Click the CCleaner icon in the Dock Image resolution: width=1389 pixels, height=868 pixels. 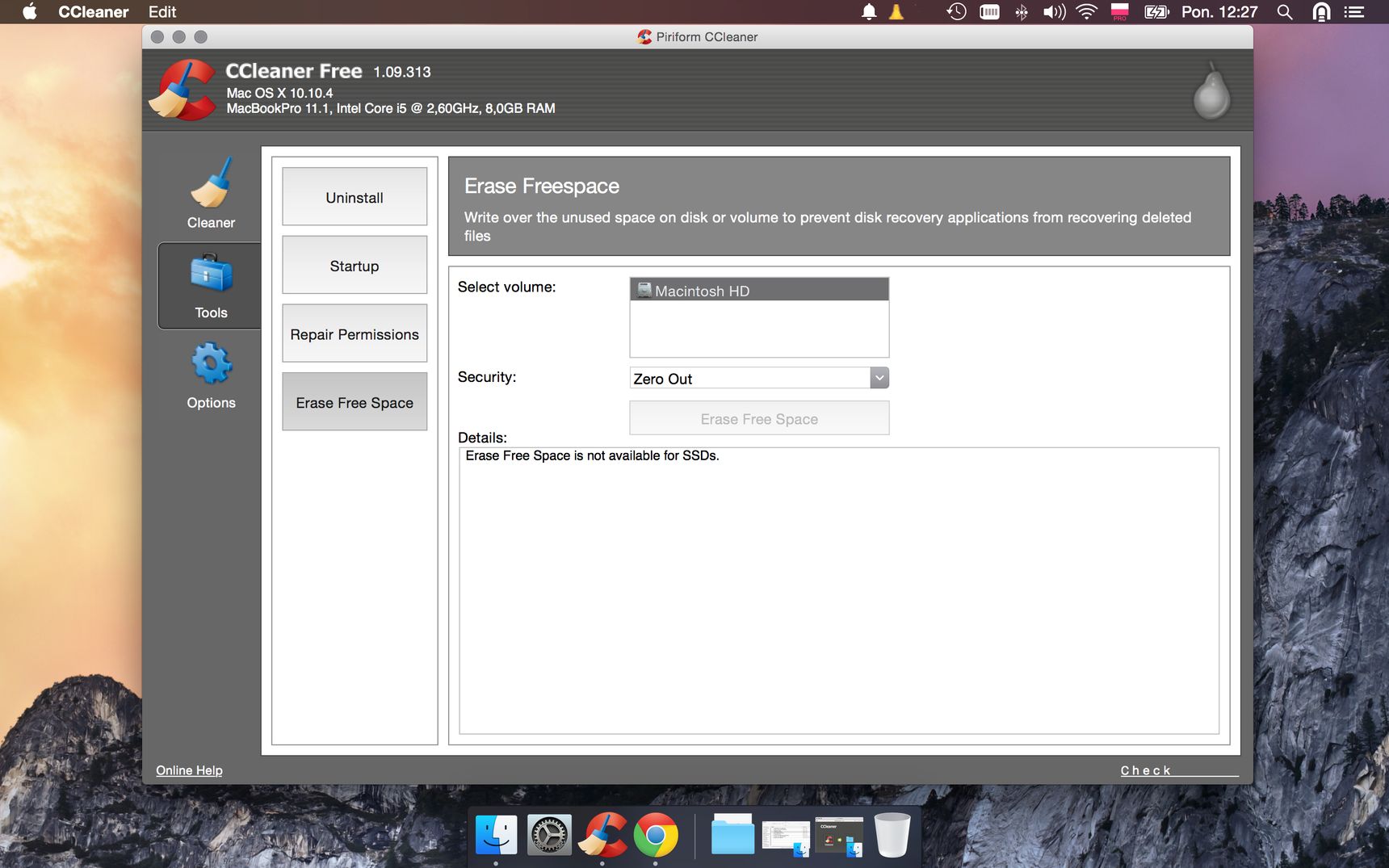(x=602, y=835)
